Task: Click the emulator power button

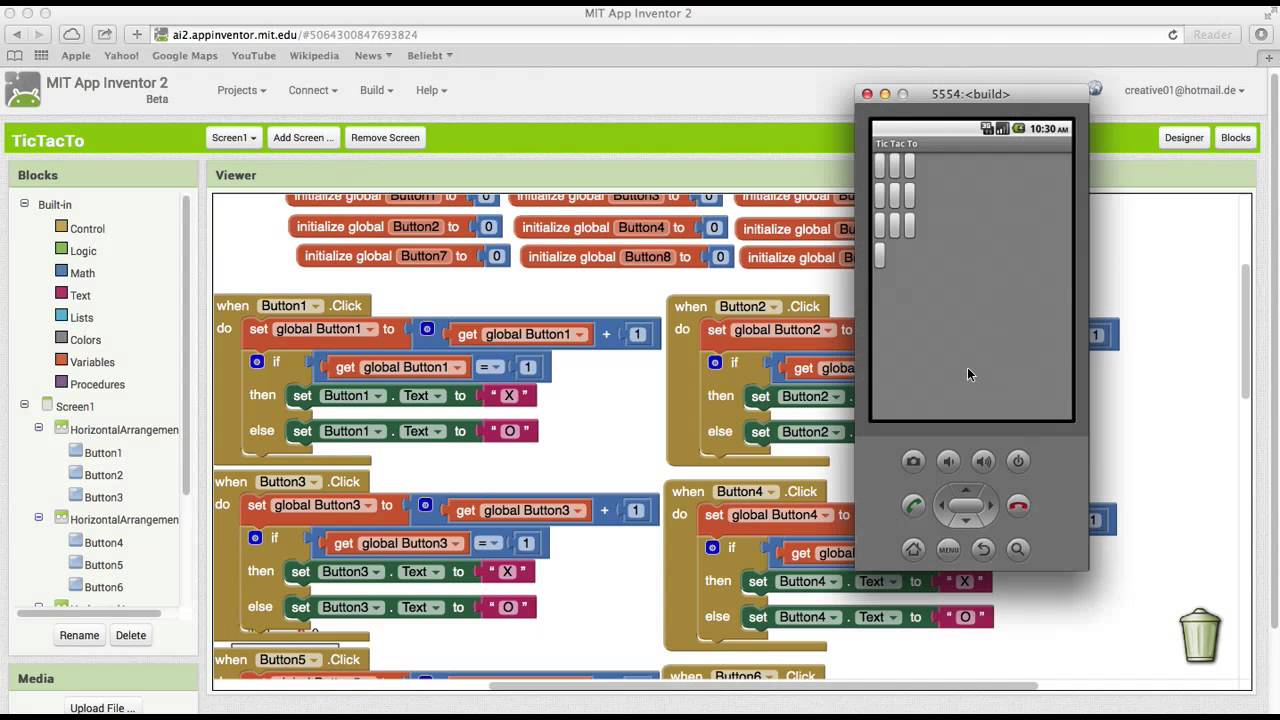Action: coord(1018,461)
